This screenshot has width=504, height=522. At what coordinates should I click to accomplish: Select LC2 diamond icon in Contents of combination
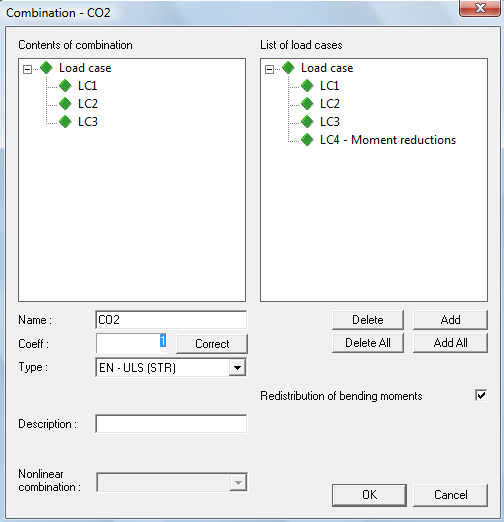click(x=65, y=104)
